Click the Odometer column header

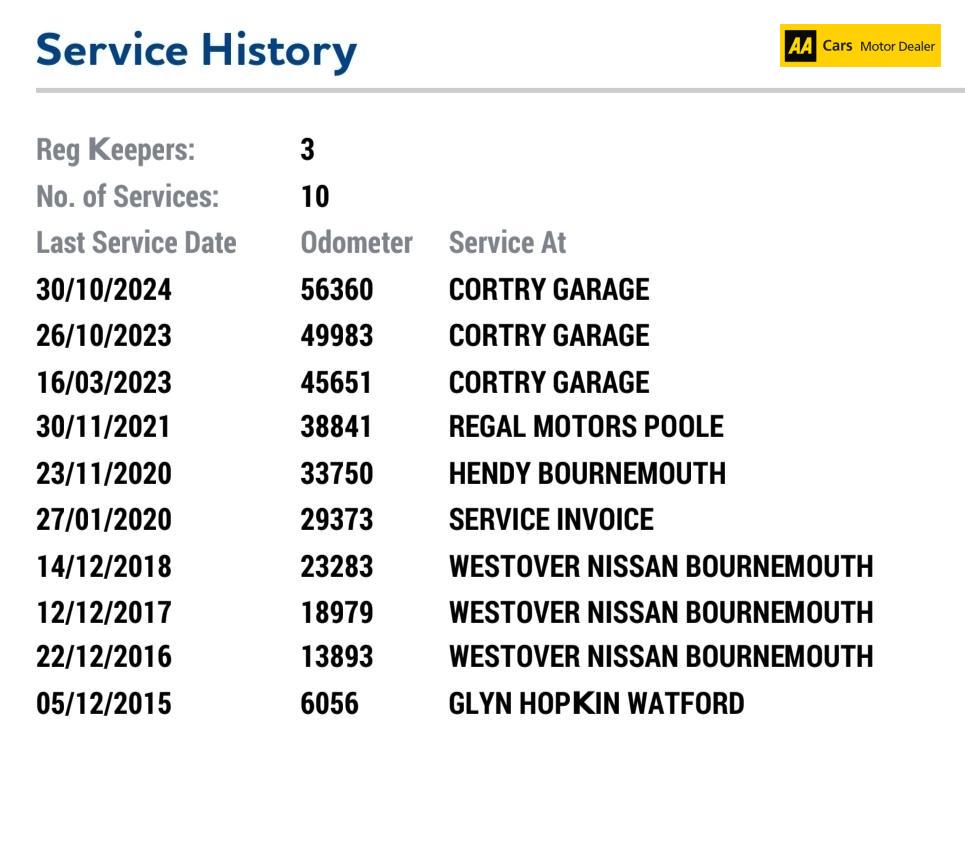[356, 243]
